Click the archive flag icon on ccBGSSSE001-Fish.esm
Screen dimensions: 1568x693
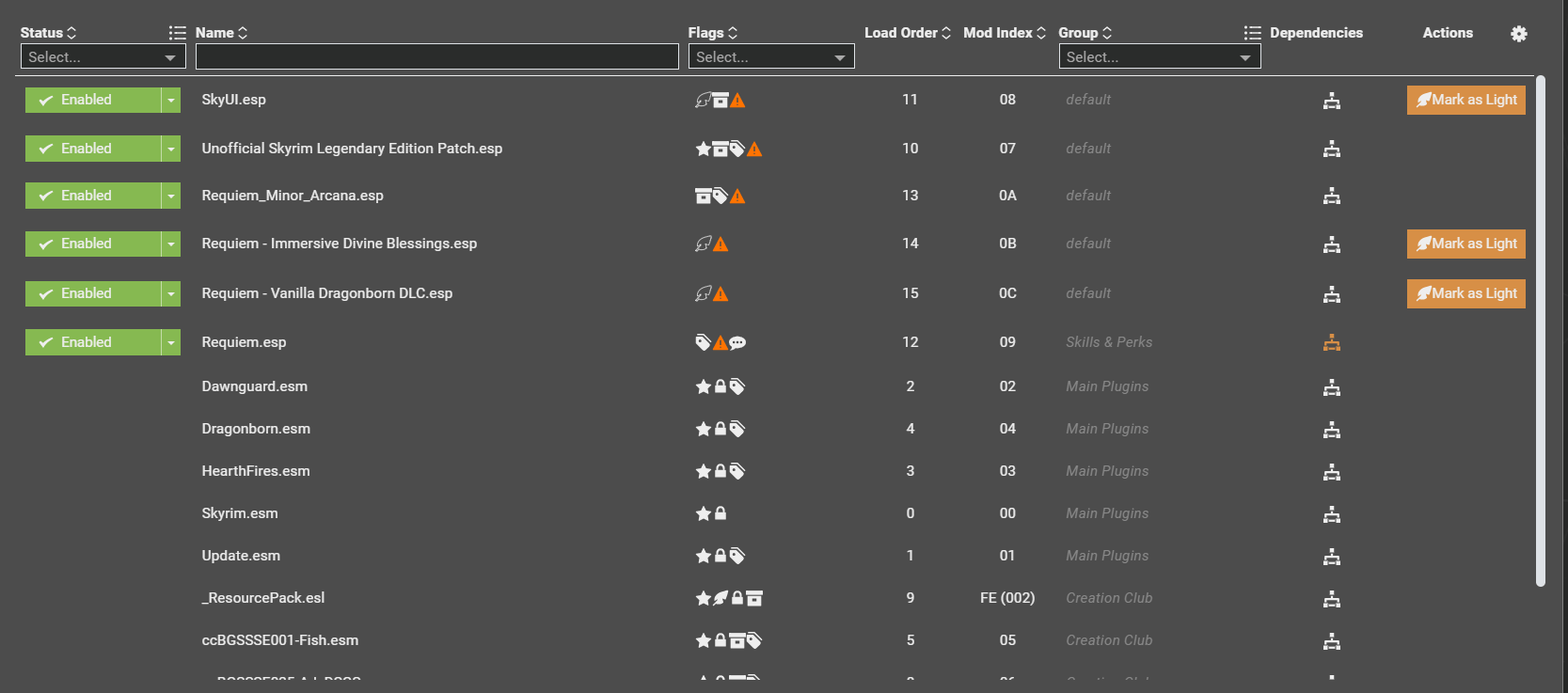(737, 640)
